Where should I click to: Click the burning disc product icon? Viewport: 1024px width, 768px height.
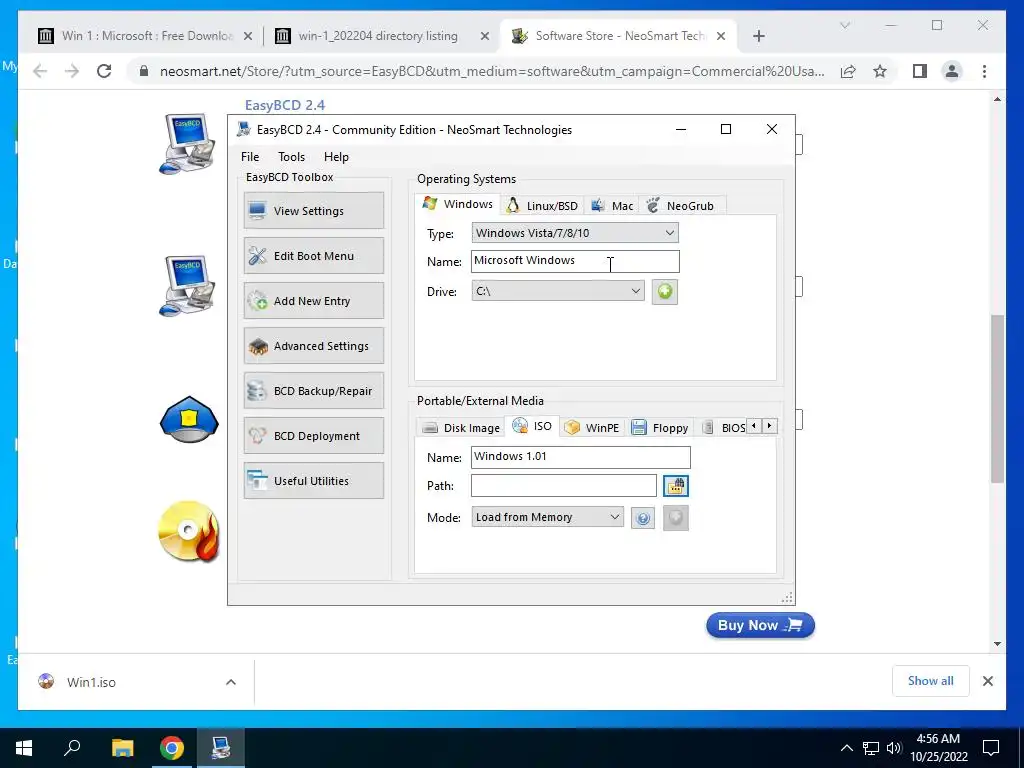tap(189, 531)
